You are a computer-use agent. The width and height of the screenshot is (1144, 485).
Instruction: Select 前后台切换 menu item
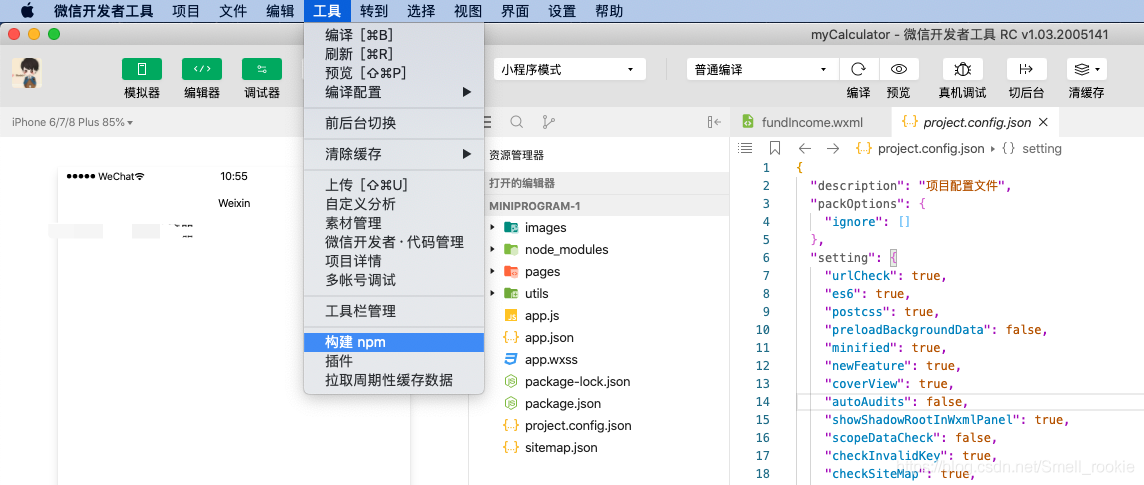pyautogui.click(x=394, y=123)
